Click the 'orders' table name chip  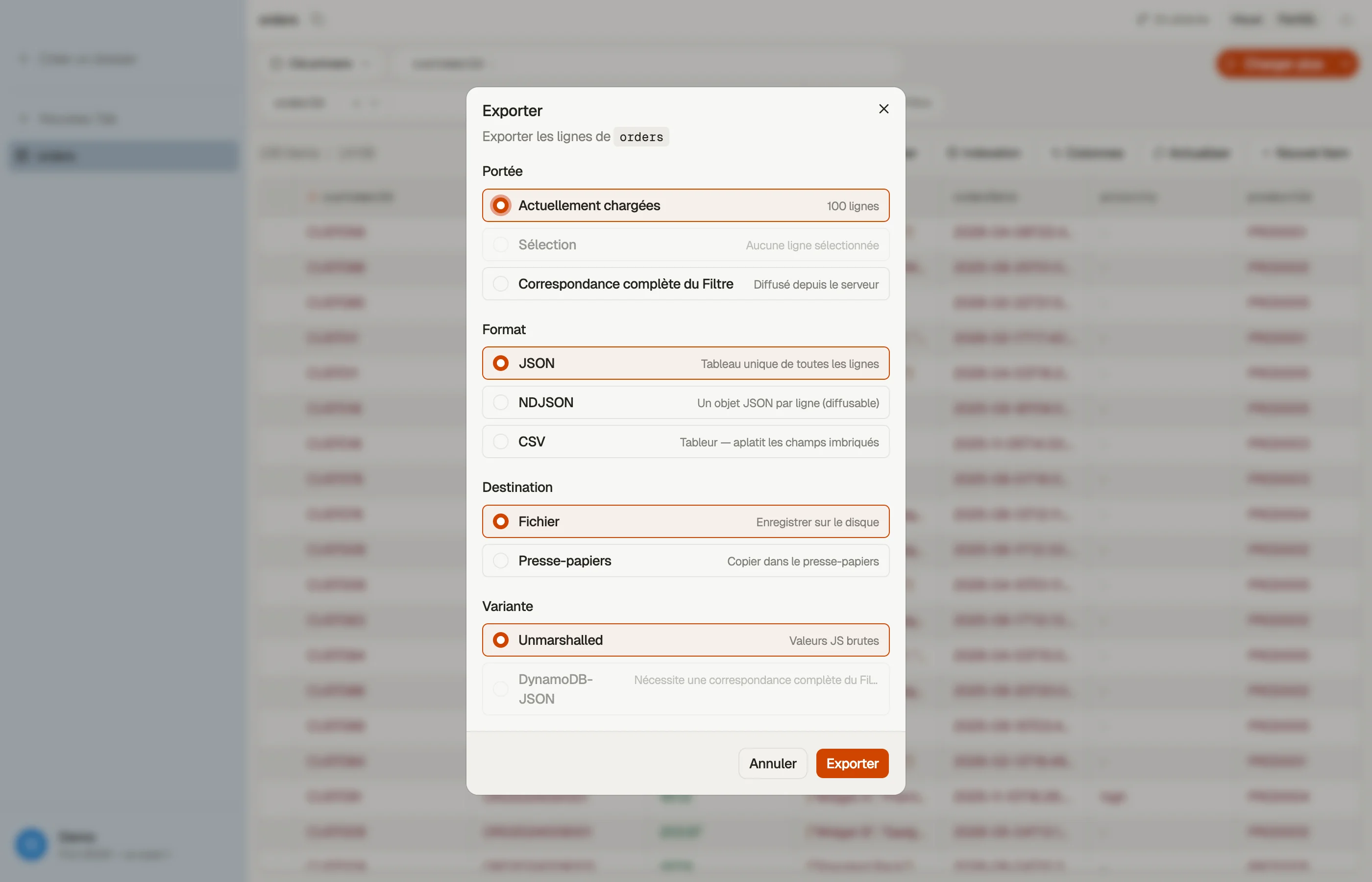[x=641, y=137]
